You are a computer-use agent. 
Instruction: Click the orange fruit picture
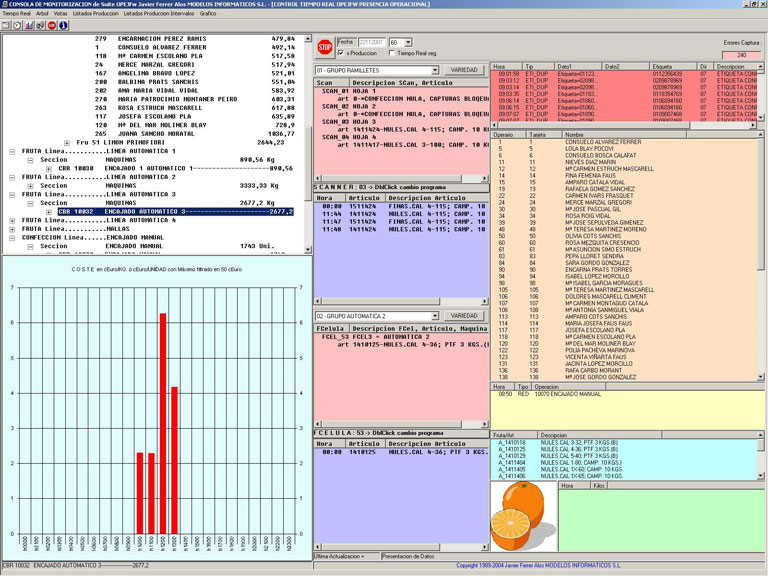524,516
